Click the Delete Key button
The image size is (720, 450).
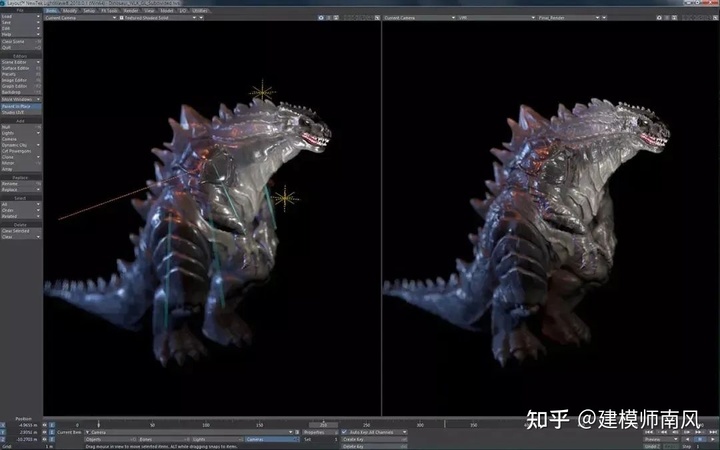(374, 446)
